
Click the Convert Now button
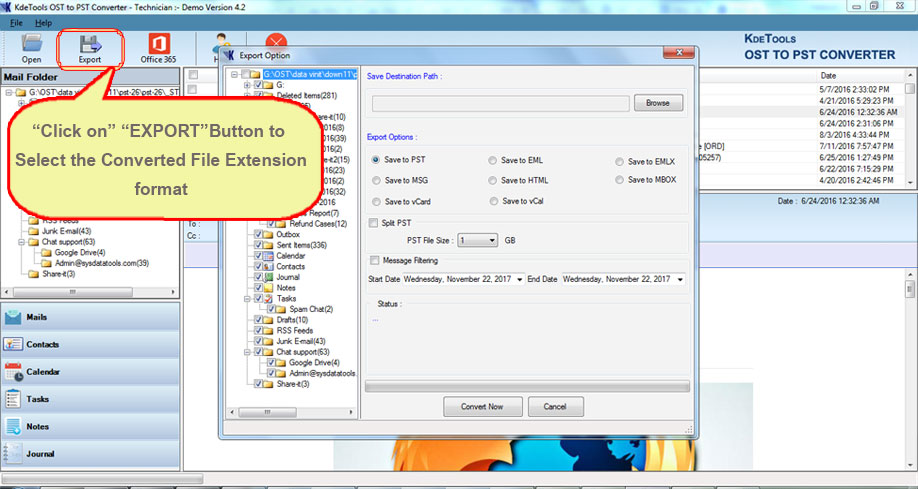(482, 407)
